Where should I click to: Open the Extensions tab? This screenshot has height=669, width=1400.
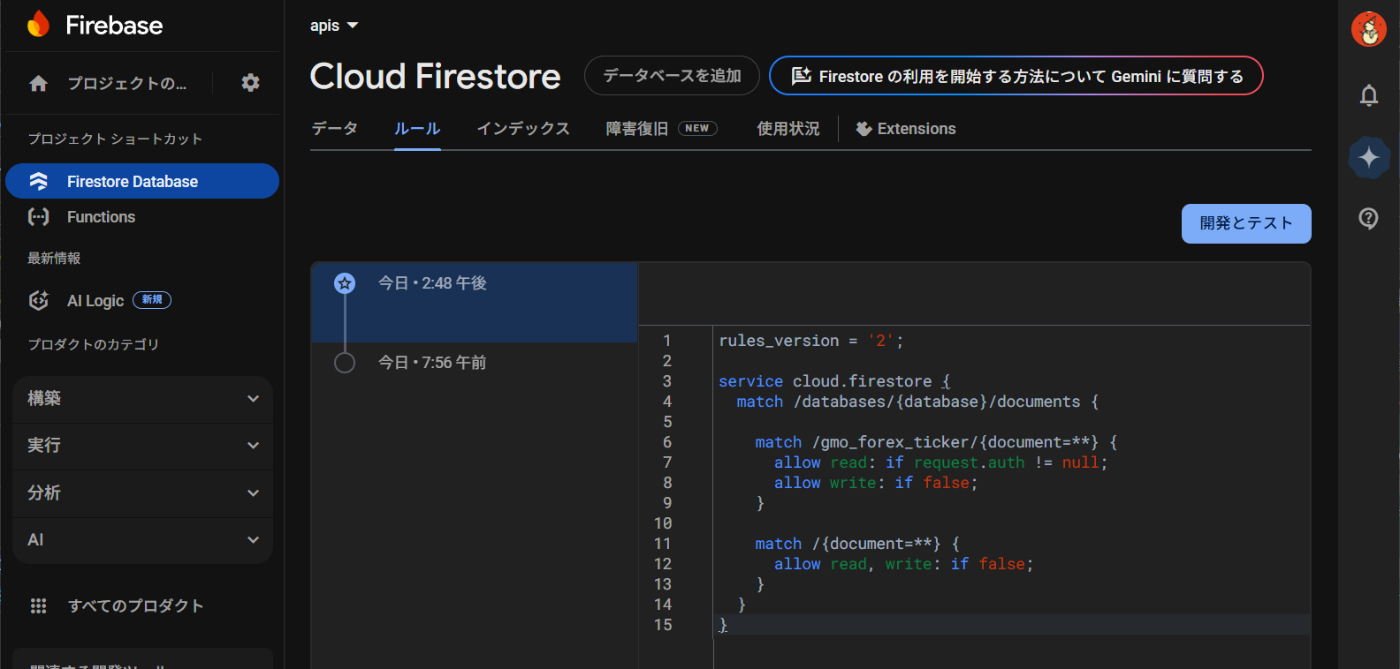[906, 128]
